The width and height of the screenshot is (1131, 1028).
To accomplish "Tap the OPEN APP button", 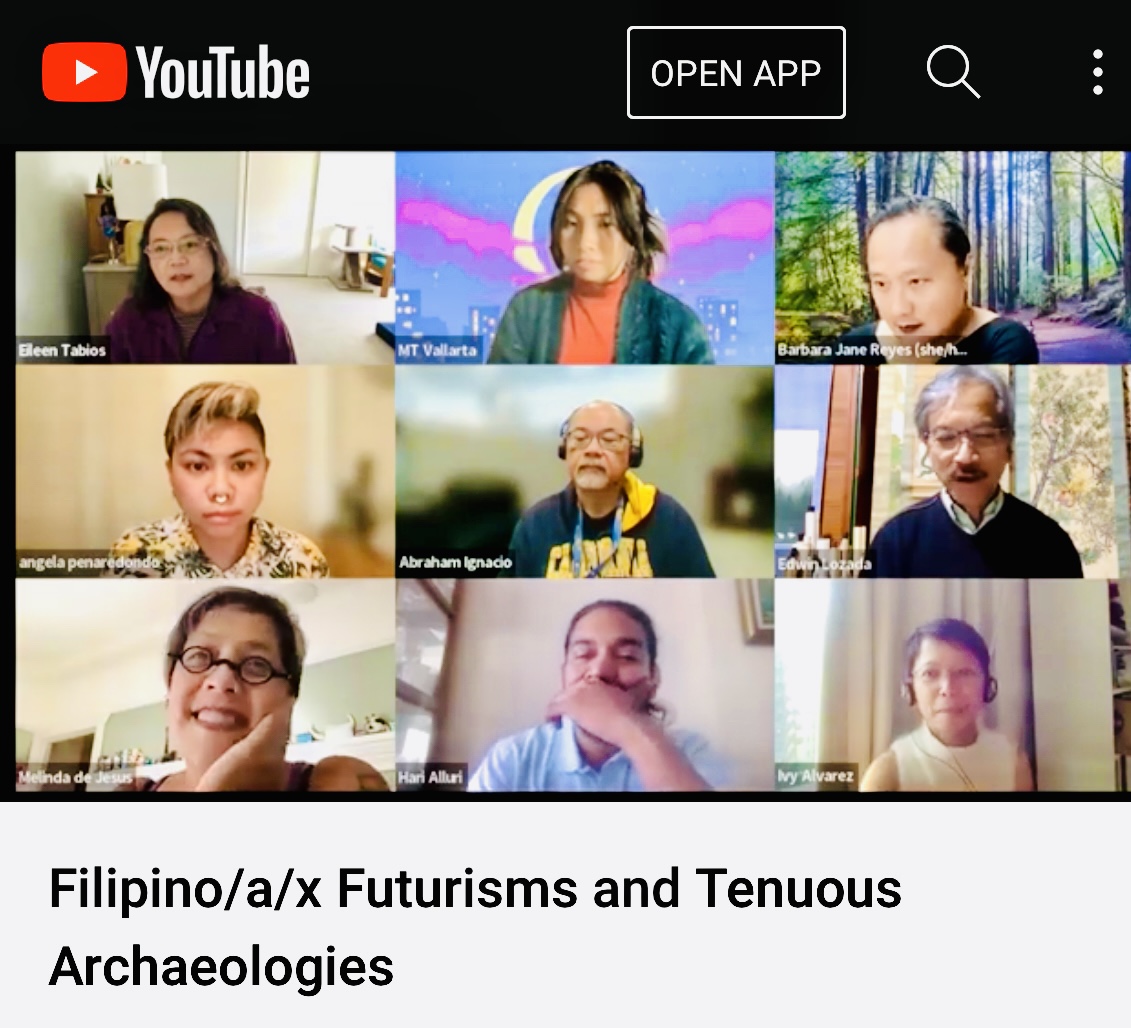I will (736, 73).
